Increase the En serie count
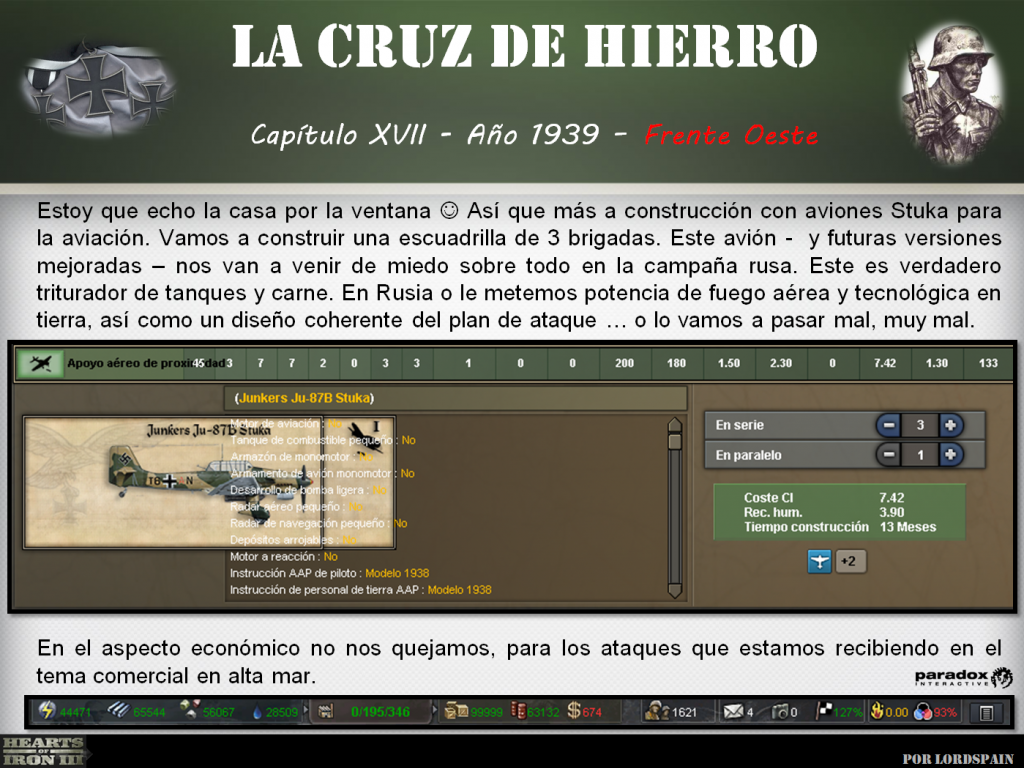The height and width of the screenshot is (768, 1024). [x=951, y=425]
